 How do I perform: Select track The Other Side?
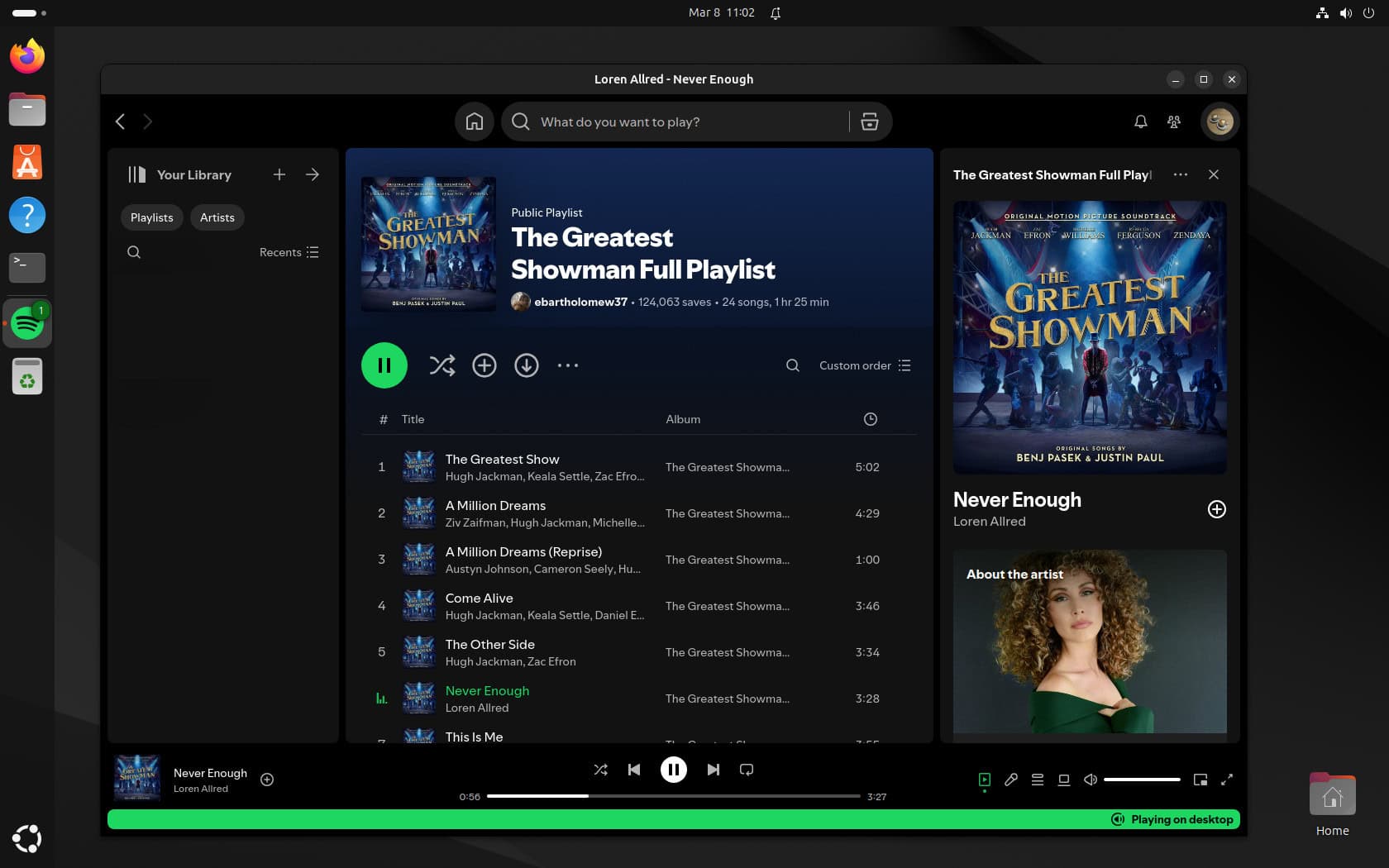click(x=638, y=652)
